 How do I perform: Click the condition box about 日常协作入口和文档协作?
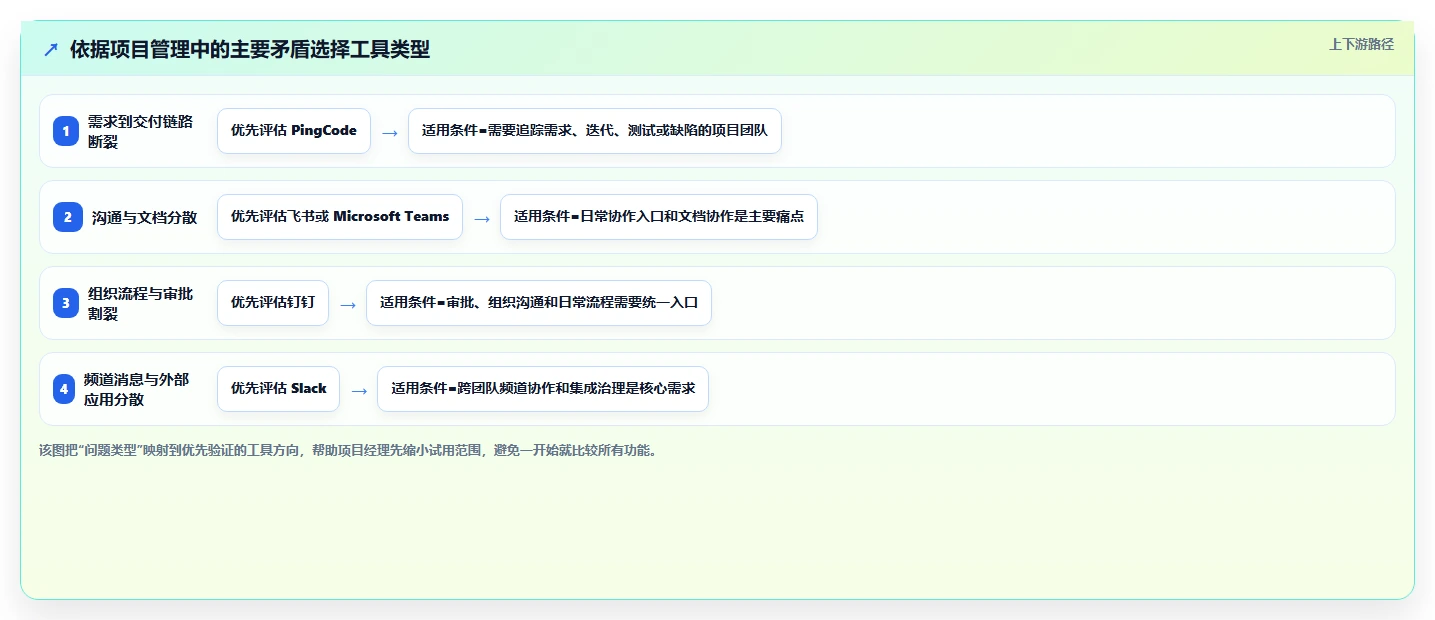click(659, 217)
